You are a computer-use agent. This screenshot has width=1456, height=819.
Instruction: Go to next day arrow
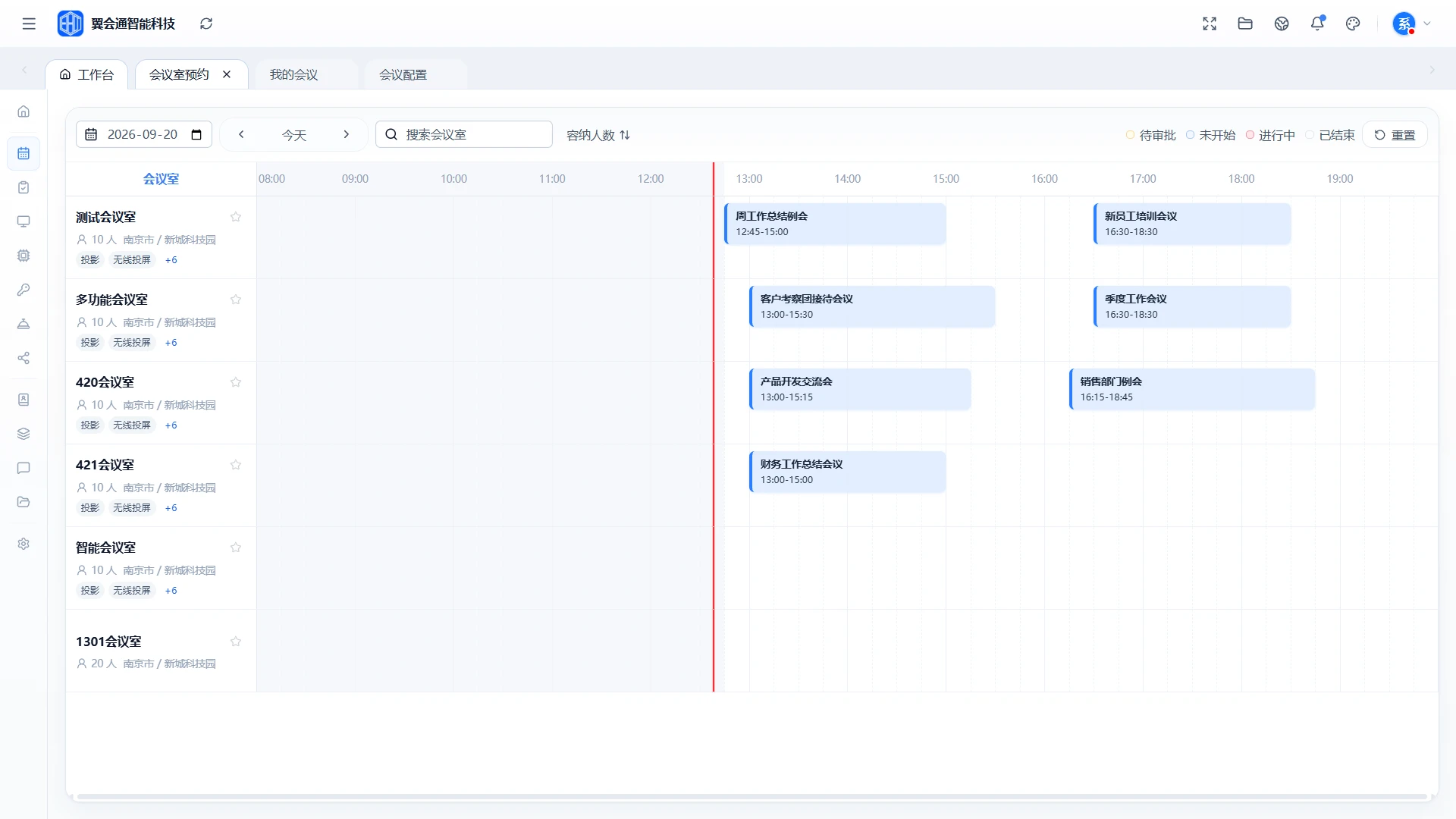[x=347, y=134]
